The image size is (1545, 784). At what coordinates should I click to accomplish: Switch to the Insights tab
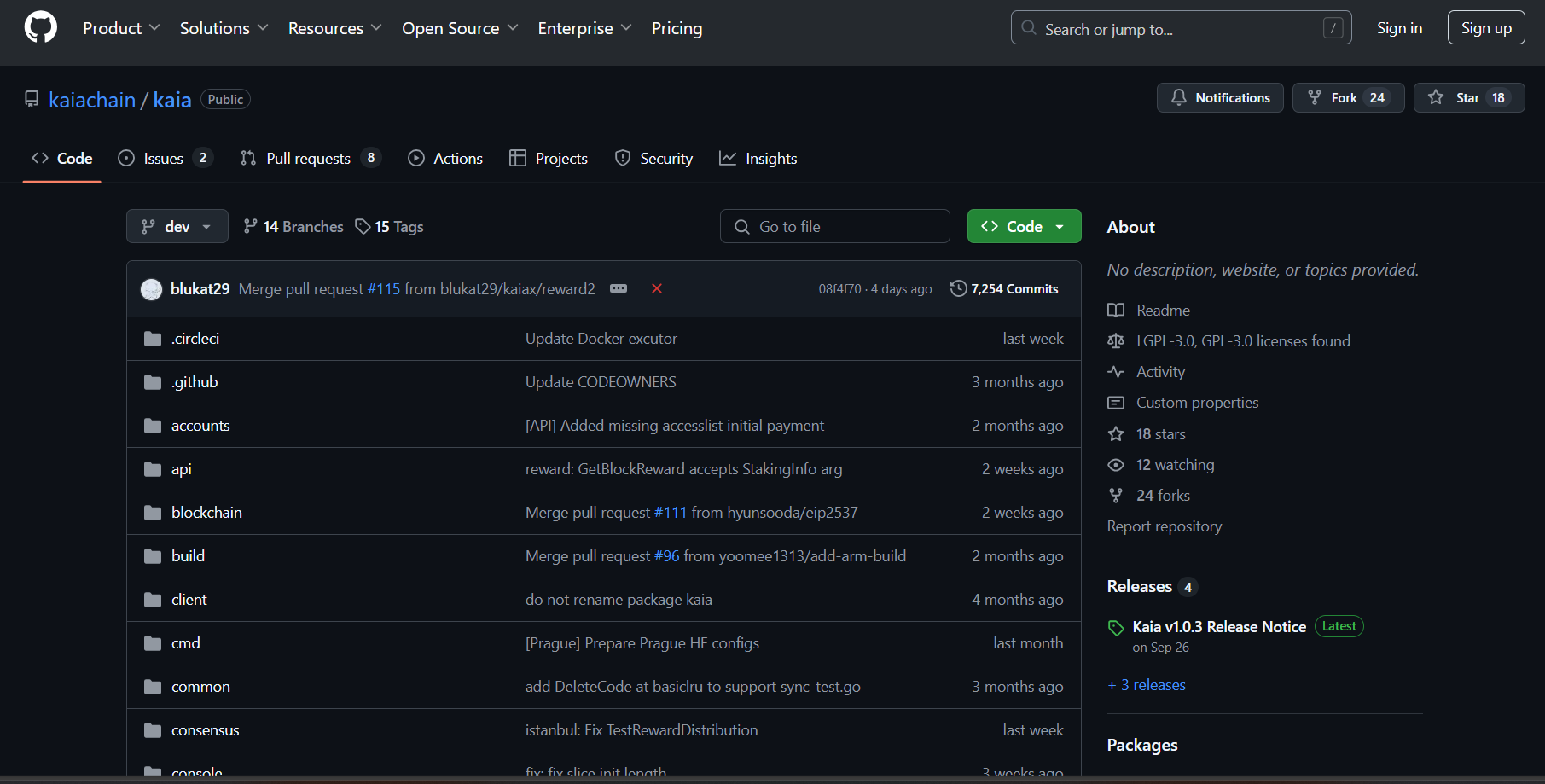click(x=758, y=158)
